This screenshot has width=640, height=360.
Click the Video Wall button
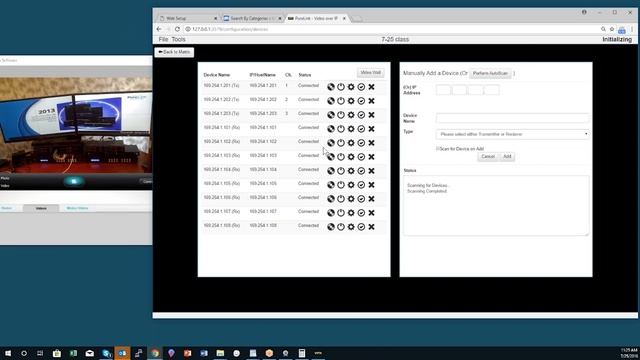(x=371, y=73)
